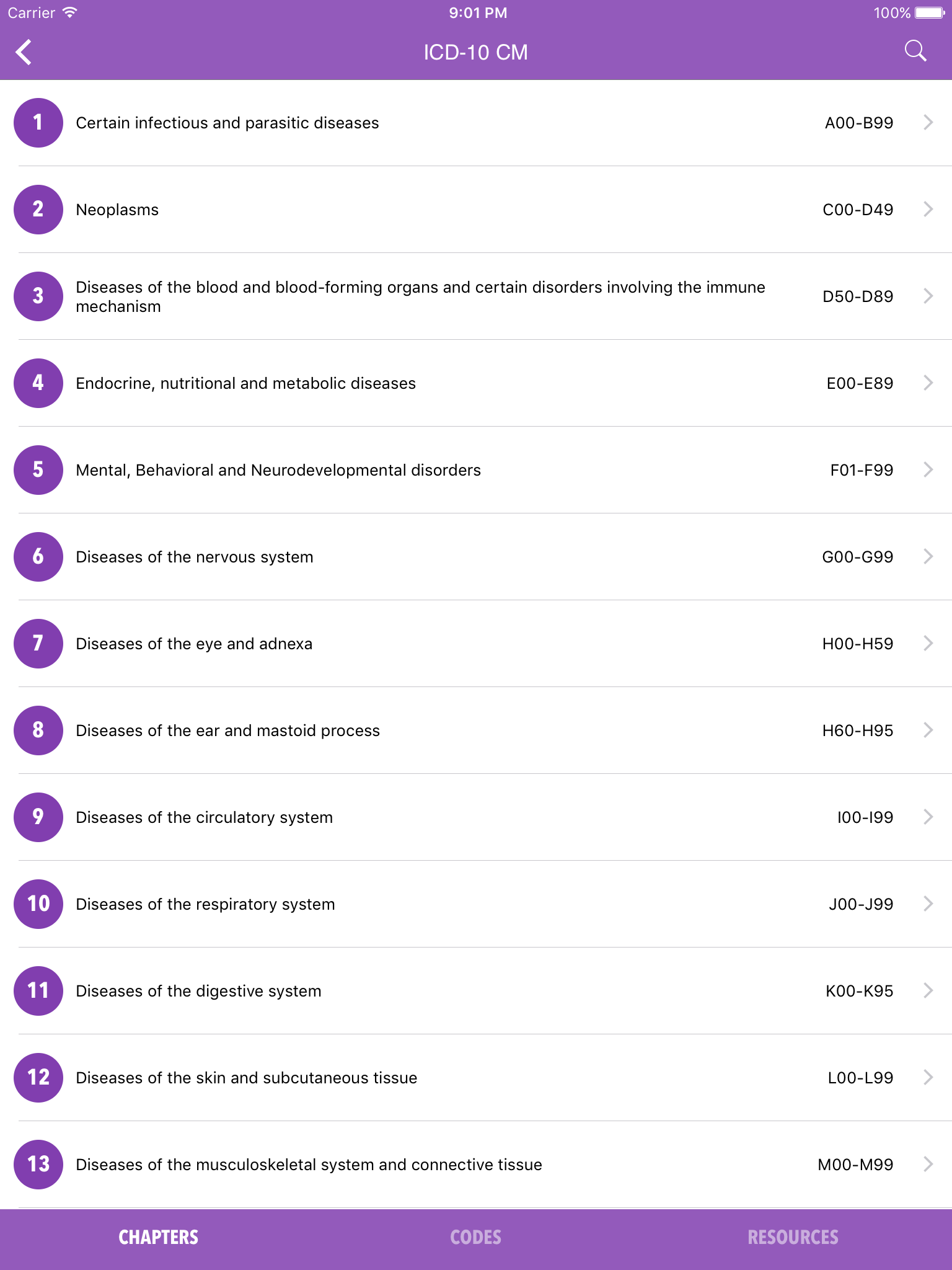The image size is (952, 1270).
Task: Click the circled number 10 badge
Action: pyautogui.click(x=38, y=904)
